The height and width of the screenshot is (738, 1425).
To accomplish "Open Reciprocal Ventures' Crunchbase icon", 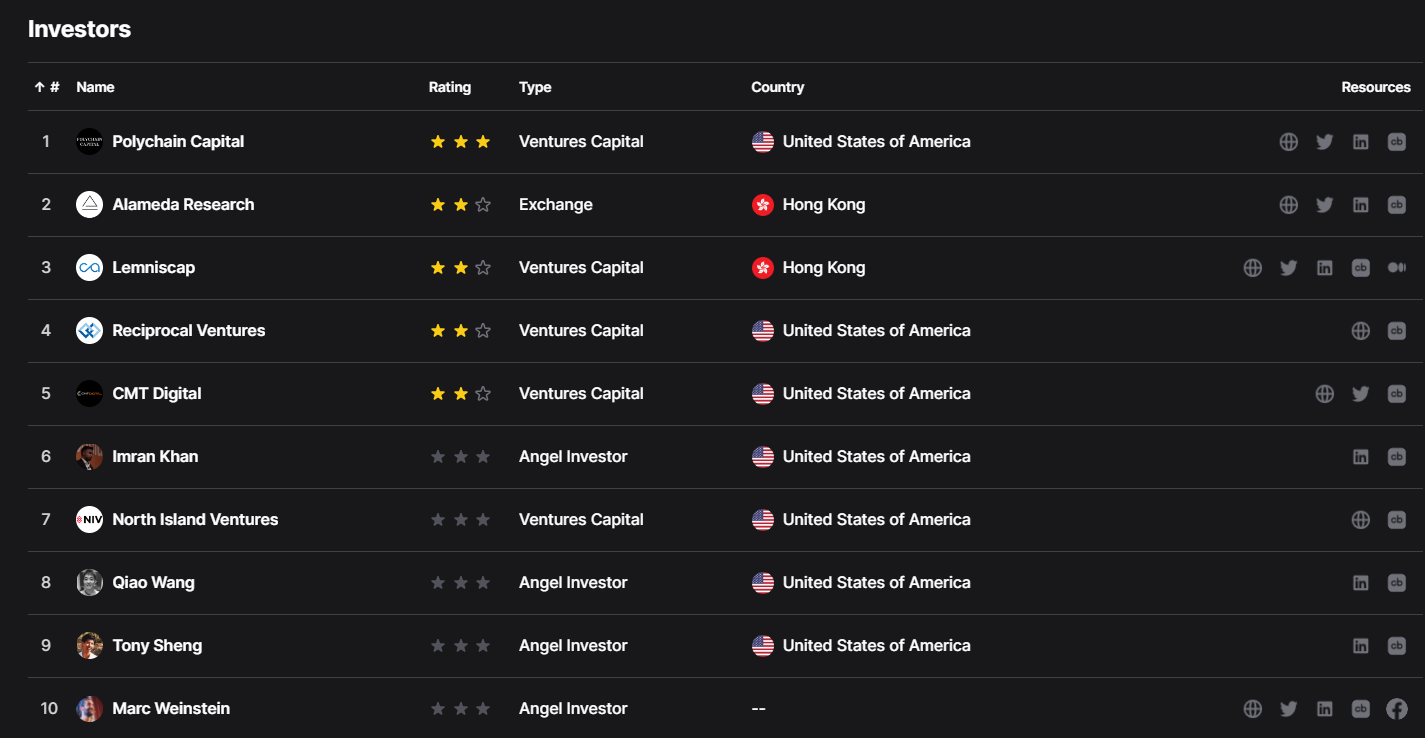I will (1397, 331).
